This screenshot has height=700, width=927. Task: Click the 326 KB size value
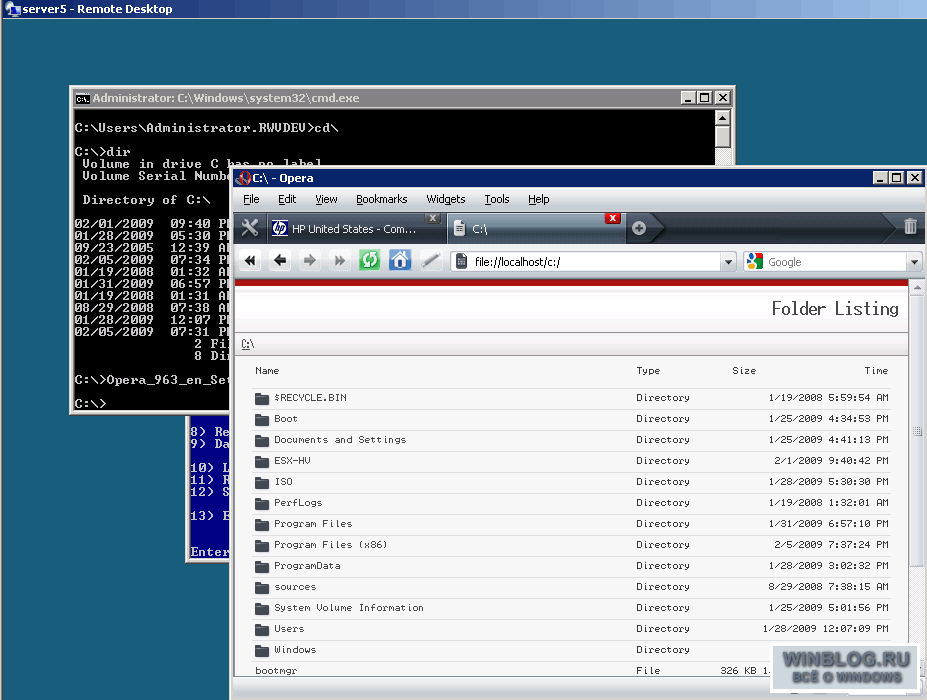[x=738, y=670]
